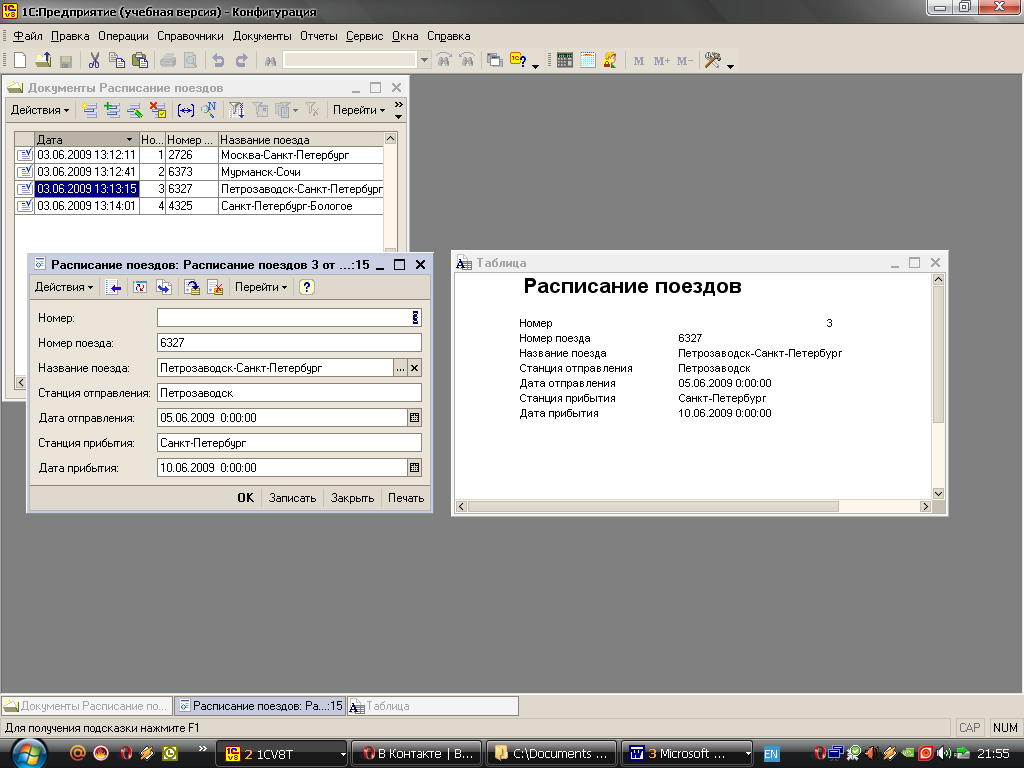Click the help question mark in form toolbar
The height and width of the screenshot is (768, 1024).
(307, 287)
